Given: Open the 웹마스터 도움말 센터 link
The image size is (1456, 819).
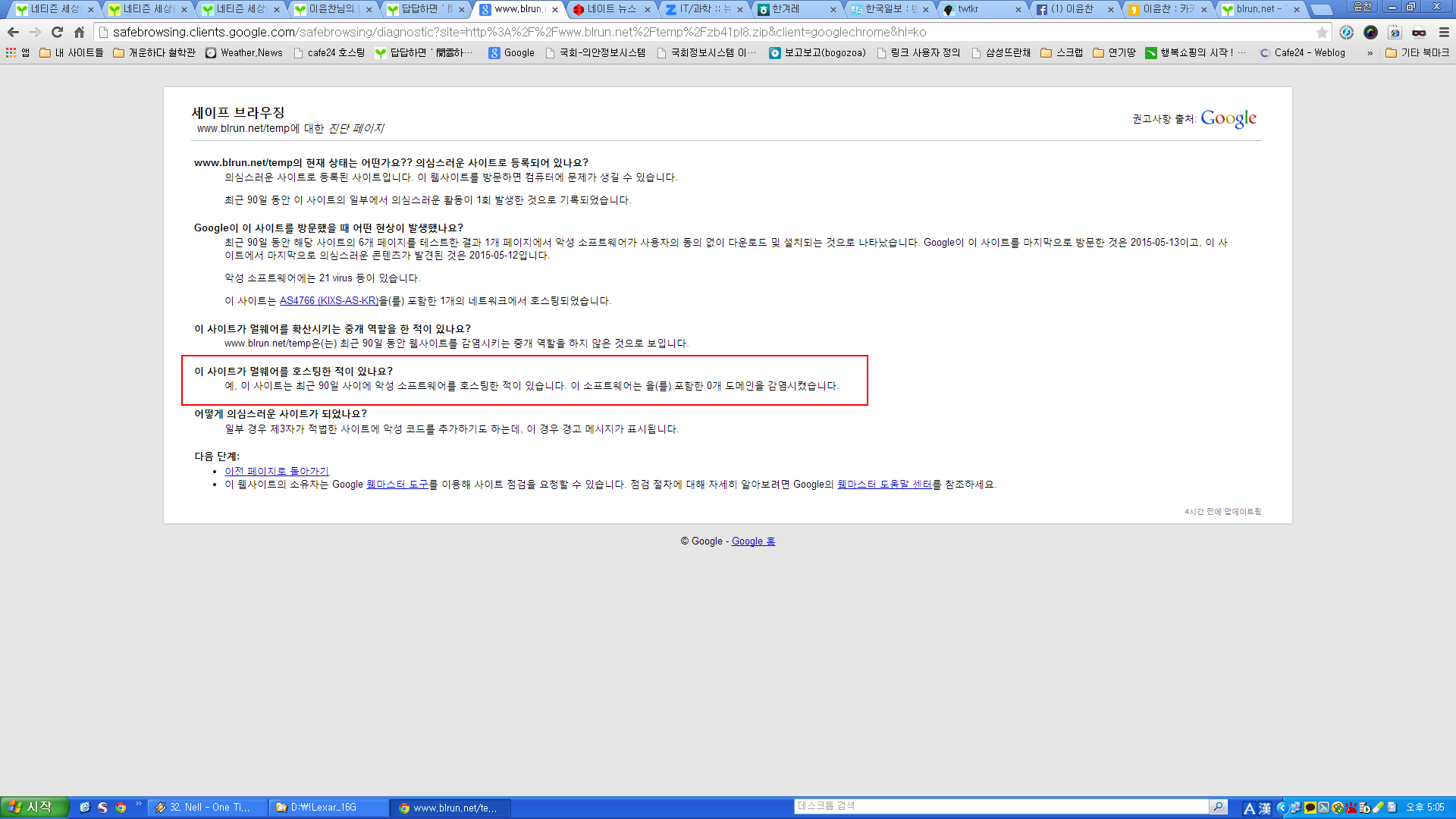Looking at the screenshot, I should 884,485.
